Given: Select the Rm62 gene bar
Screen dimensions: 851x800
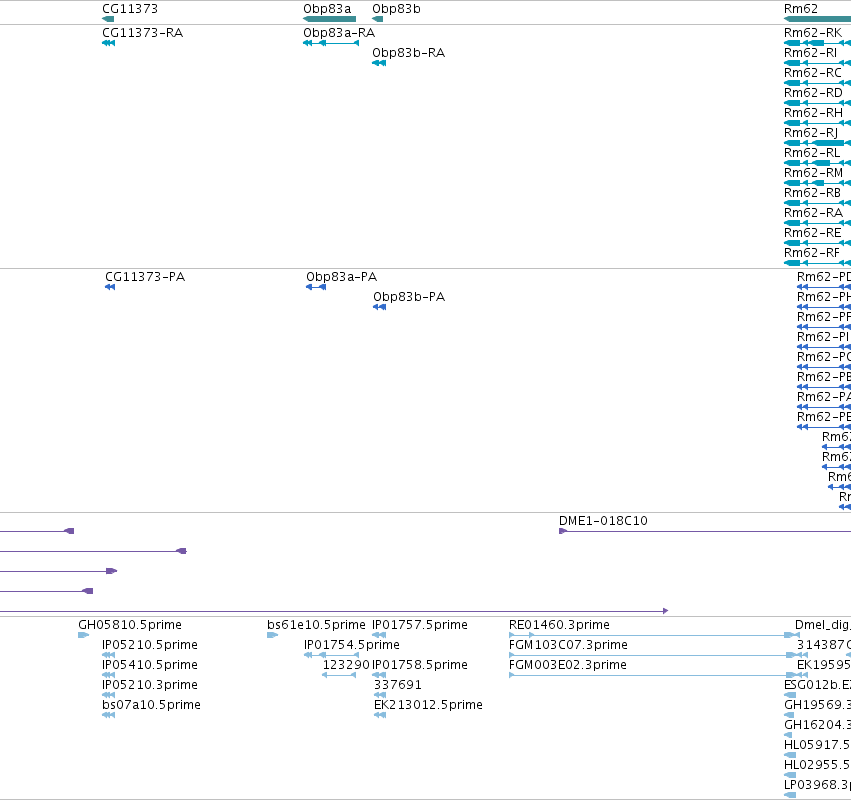Looking at the screenshot, I should (x=817, y=19).
